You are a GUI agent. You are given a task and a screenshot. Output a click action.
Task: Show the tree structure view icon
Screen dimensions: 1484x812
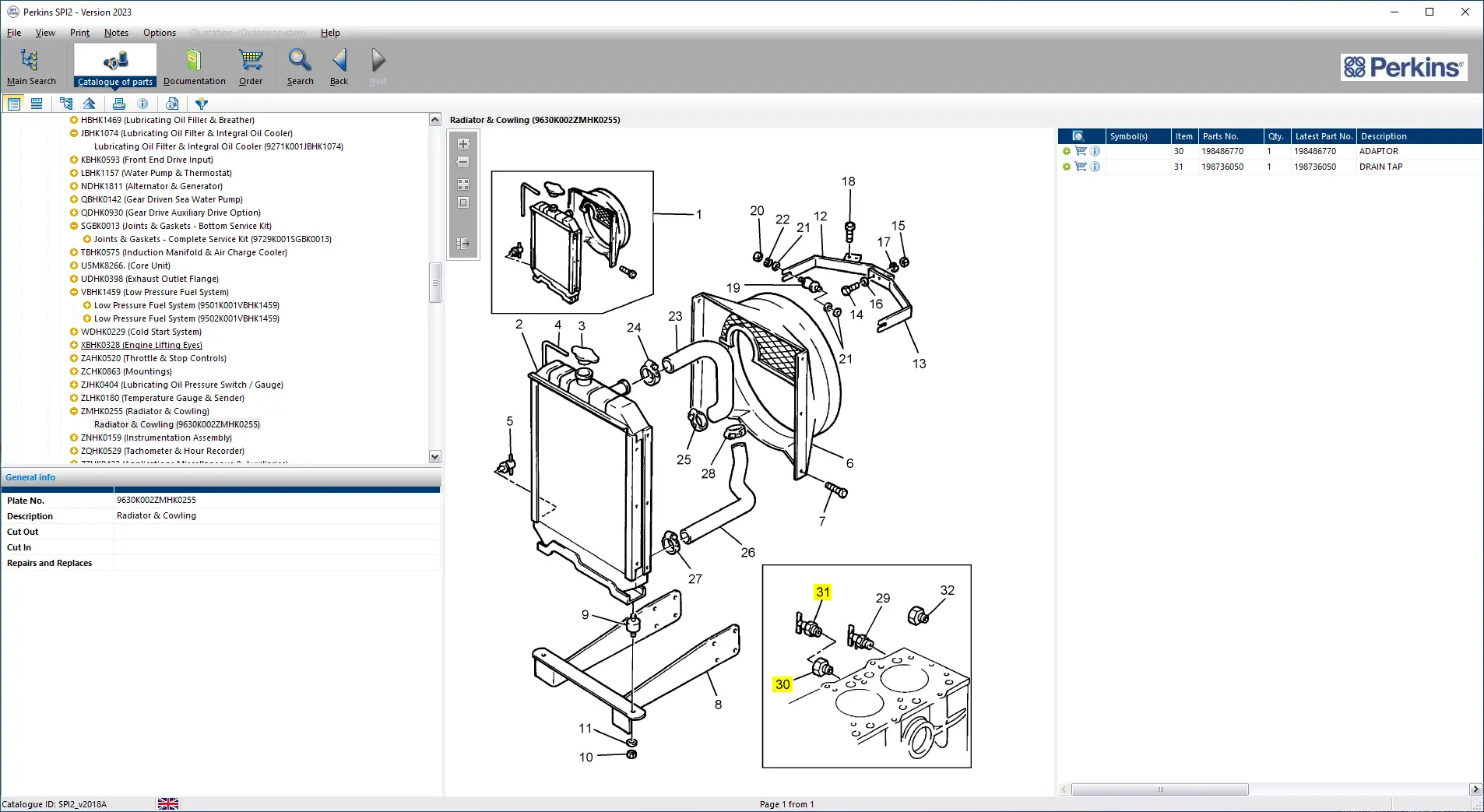pos(66,104)
